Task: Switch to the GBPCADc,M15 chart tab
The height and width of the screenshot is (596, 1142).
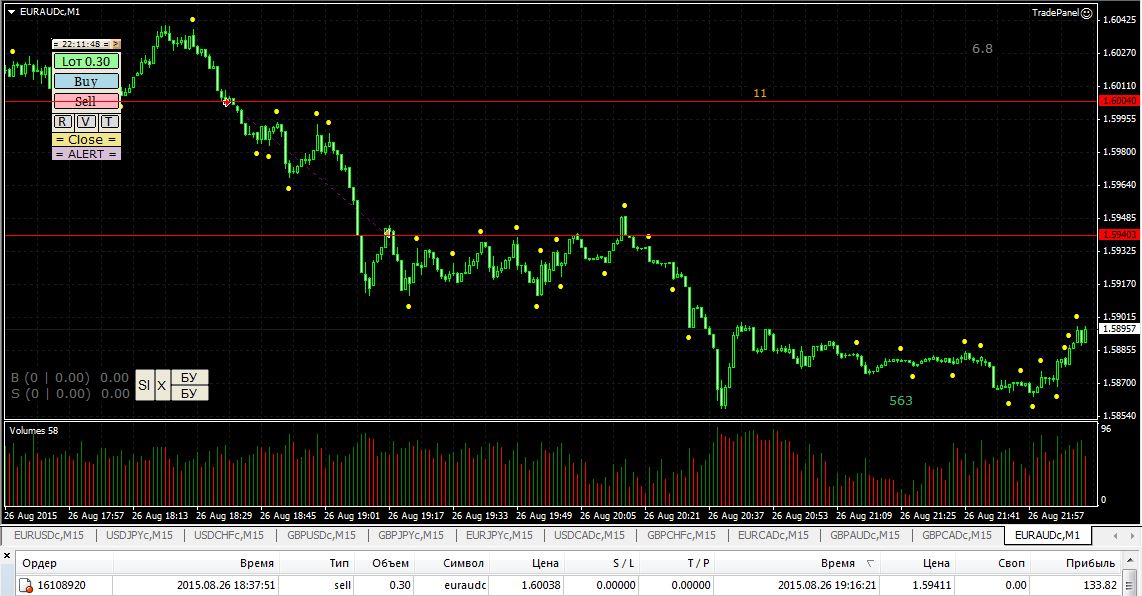Action: 956,535
